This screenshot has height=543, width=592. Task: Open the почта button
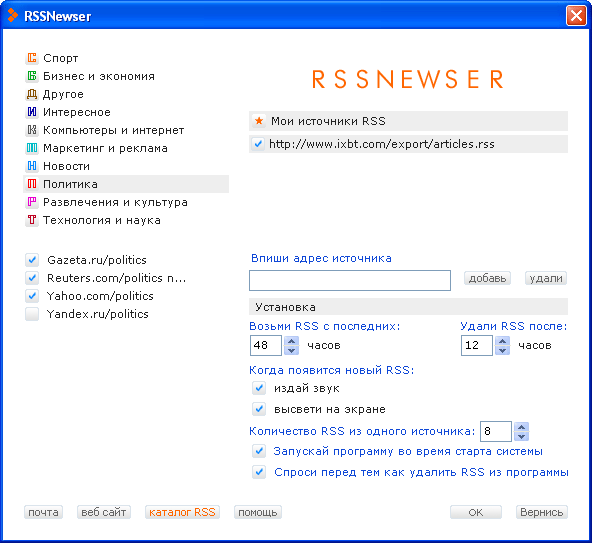click(43, 512)
